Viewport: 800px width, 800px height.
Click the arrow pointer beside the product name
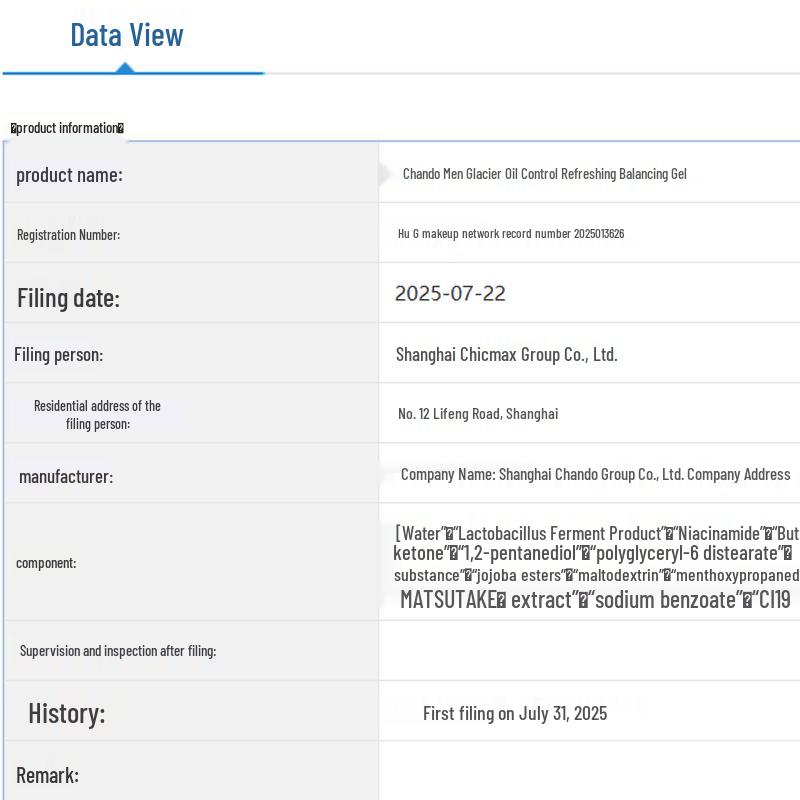pyautogui.click(x=385, y=174)
